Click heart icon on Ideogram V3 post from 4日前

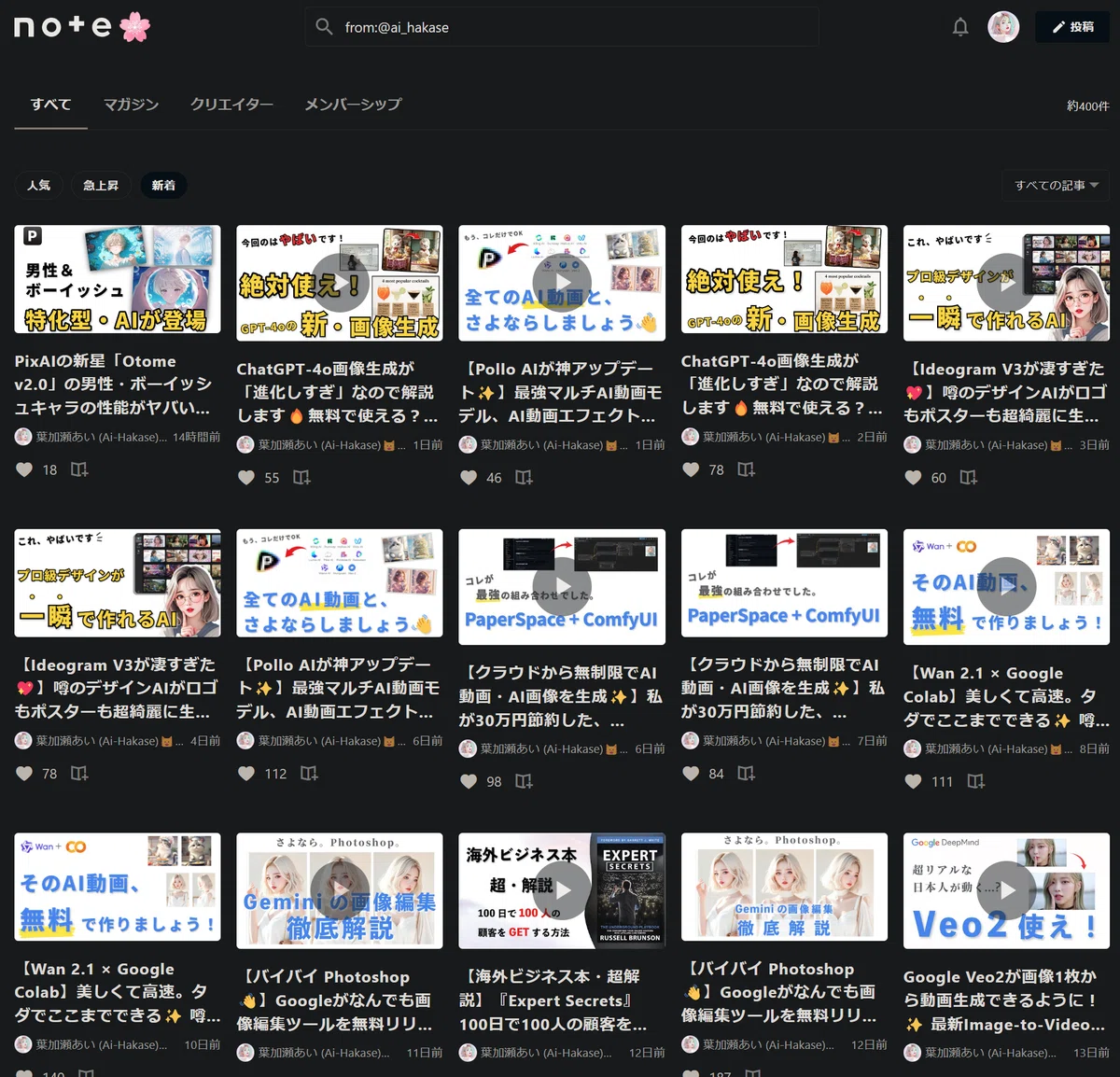point(24,773)
